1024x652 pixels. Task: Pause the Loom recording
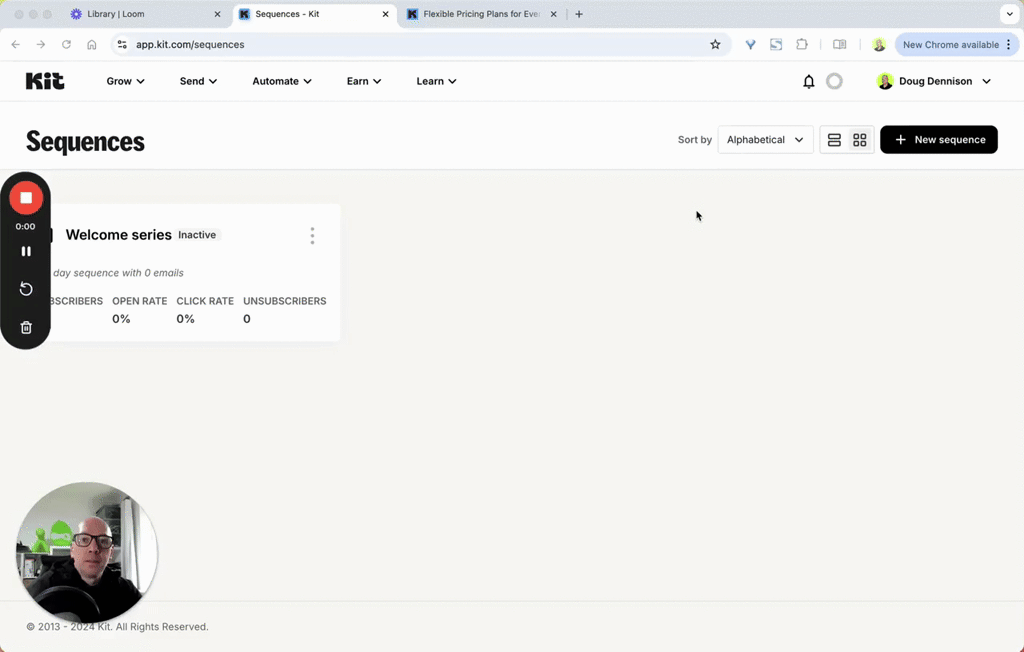26,251
